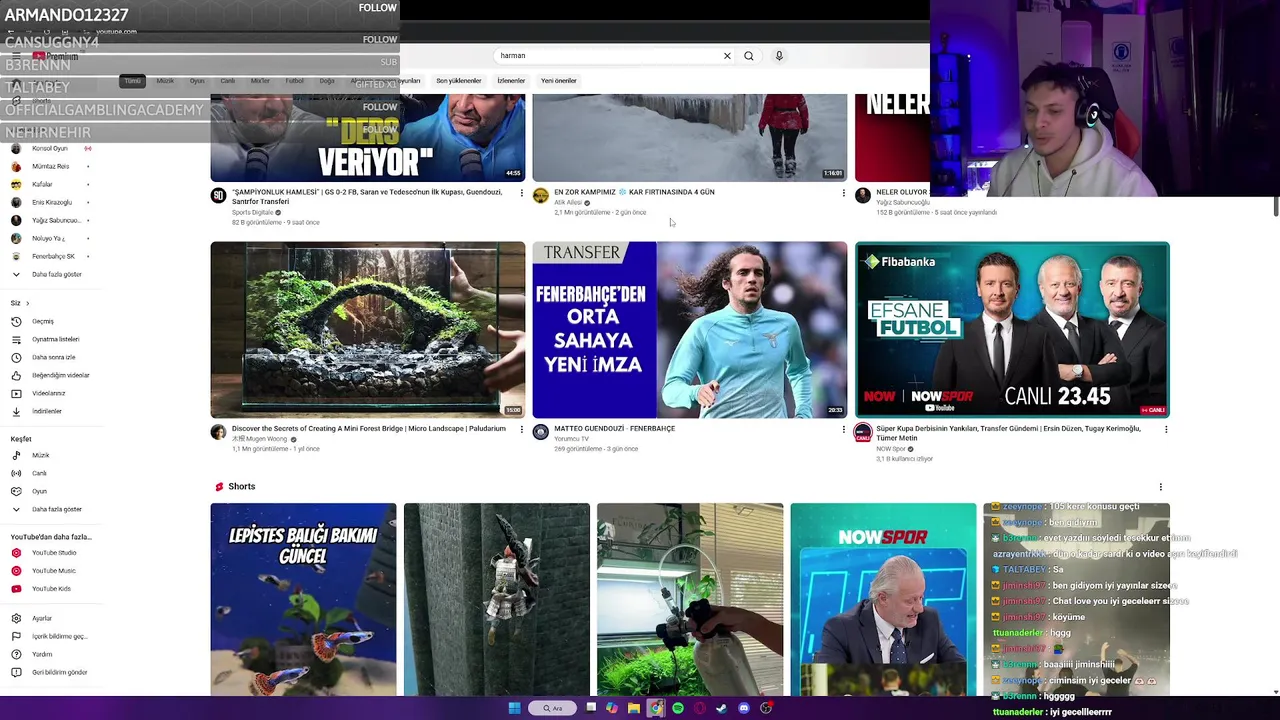This screenshot has width=1280, height=720.
Task: Open Videolarınız in sidebar
Action: [49, 393]
